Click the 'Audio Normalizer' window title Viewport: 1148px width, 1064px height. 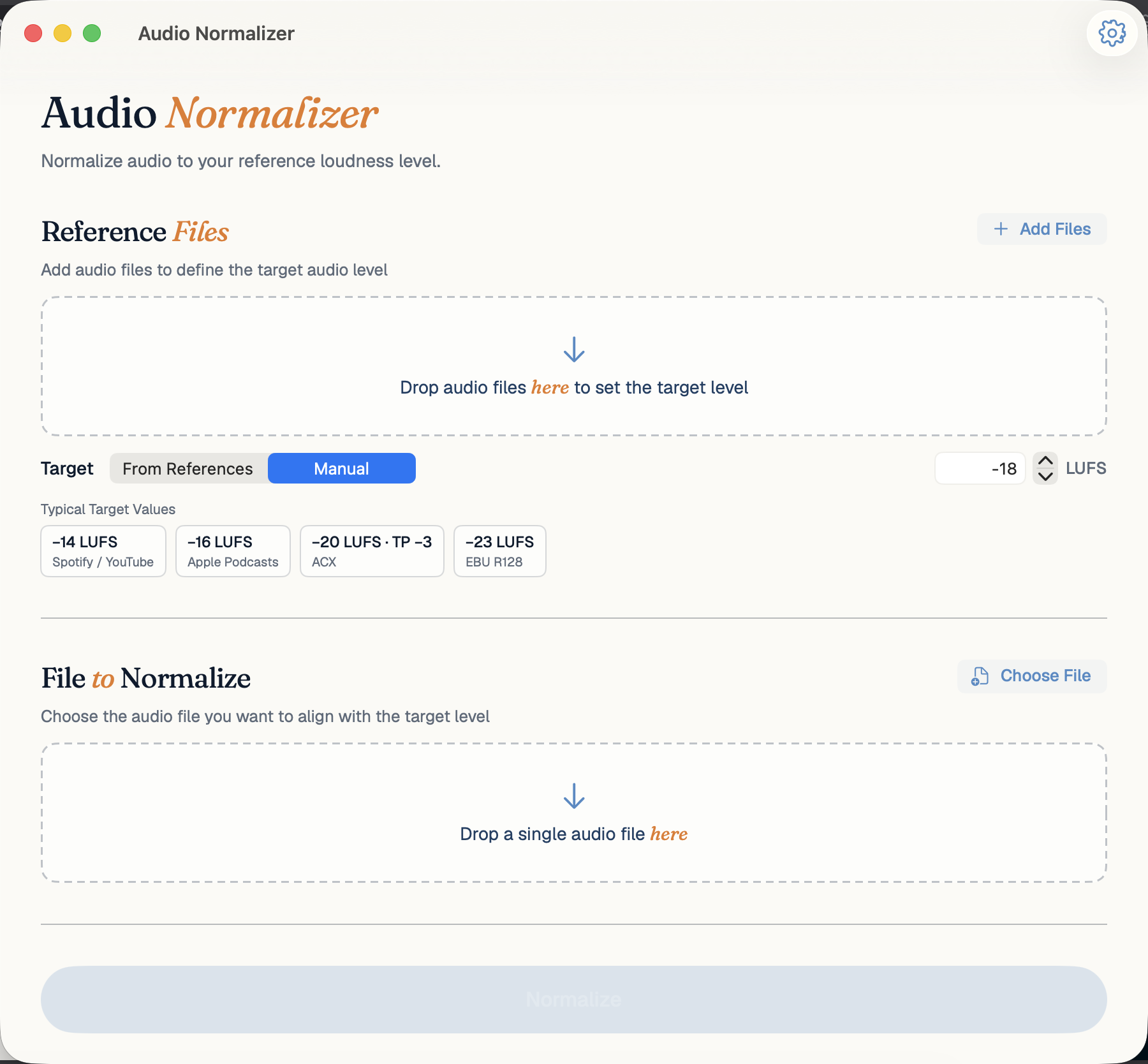point(216,33)
